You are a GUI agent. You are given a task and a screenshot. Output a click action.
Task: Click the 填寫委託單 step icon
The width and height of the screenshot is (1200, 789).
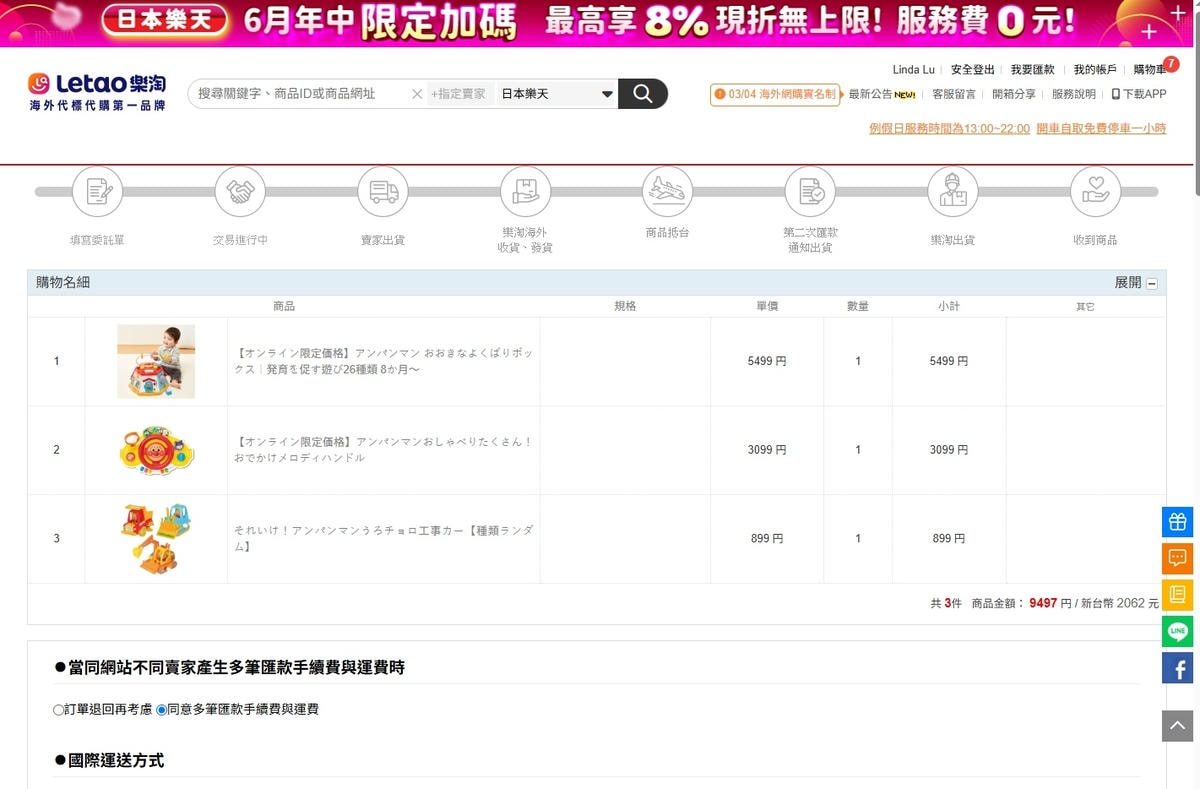(97, 191)
